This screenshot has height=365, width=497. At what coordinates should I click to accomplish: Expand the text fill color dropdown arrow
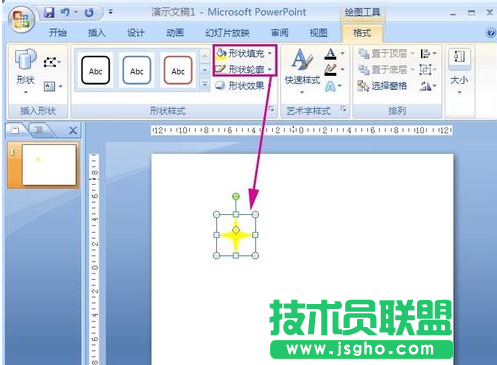pyautogui.click(x=342, y=53)
